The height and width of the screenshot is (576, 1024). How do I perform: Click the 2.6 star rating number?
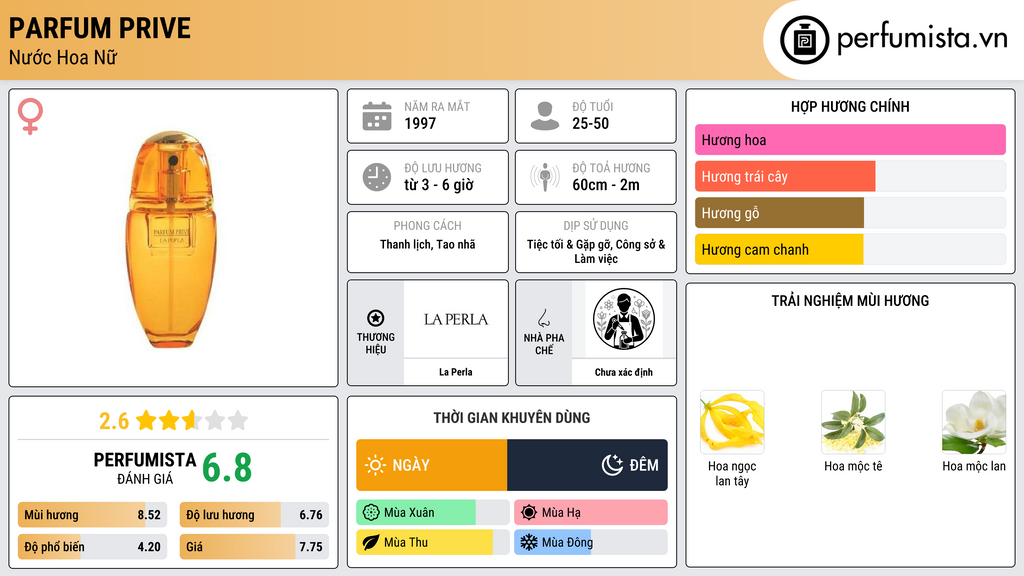pos(114,421)
